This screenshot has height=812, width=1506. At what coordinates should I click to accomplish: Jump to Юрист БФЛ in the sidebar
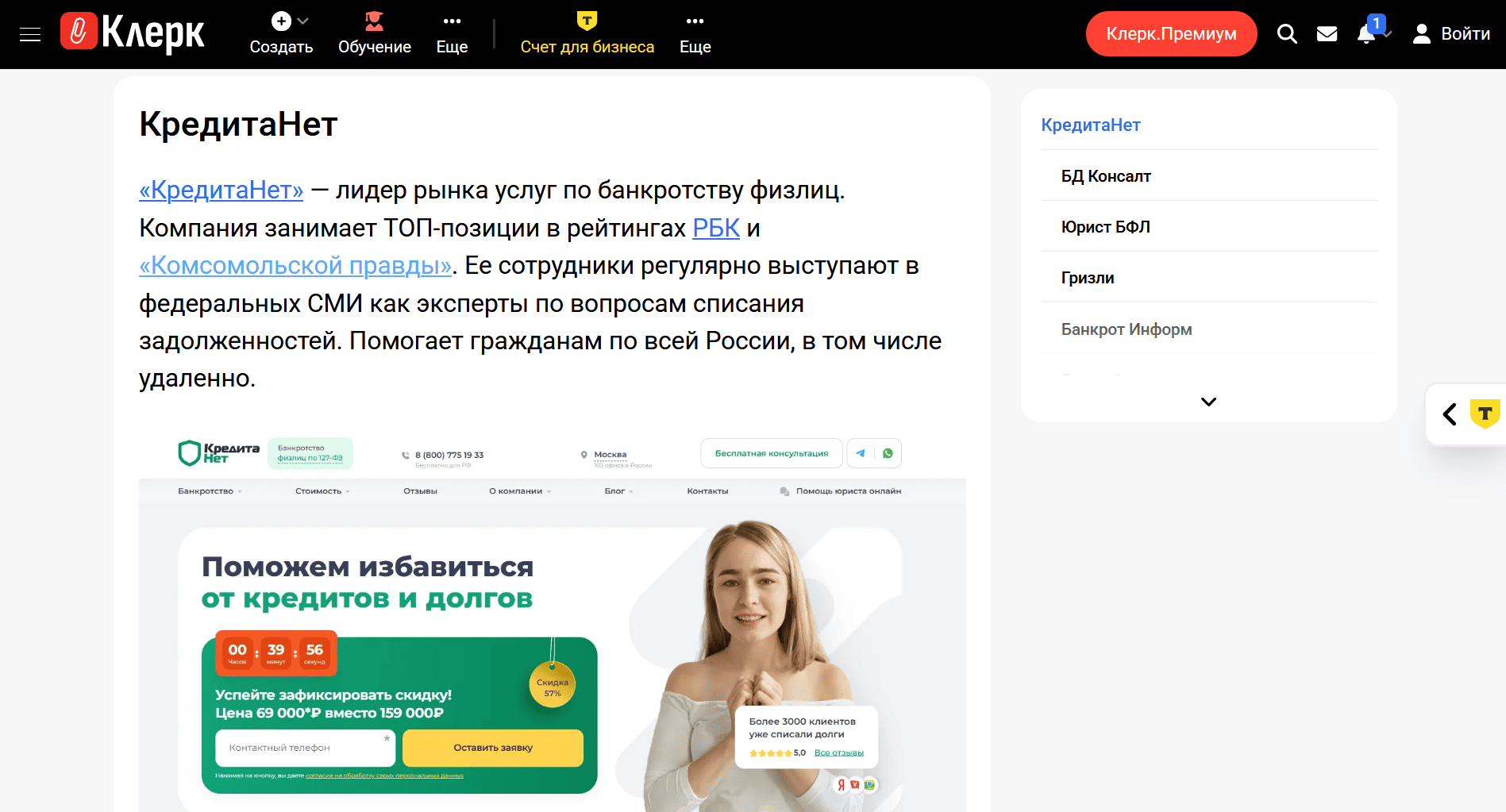[1105, 227]
